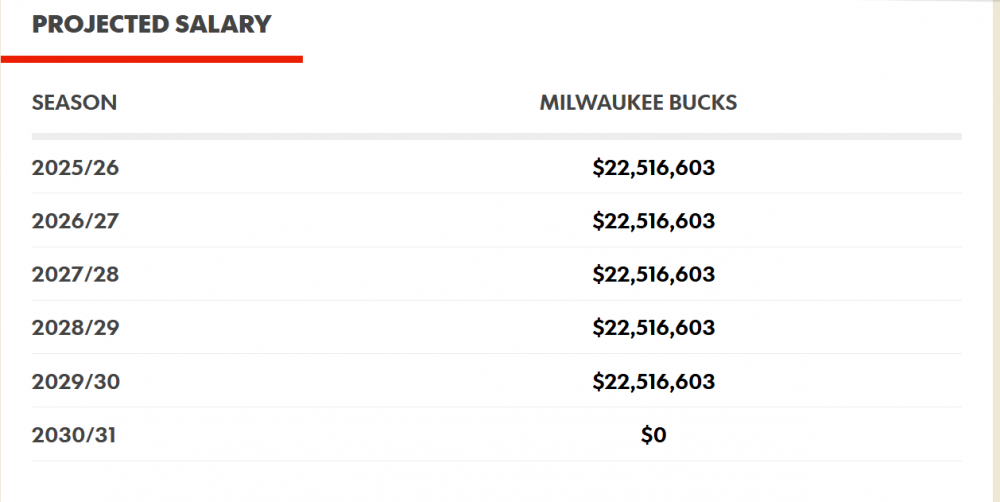
Task: Select the 2028/29 Milwaukee Bucks salary value
Action: (653, 327)
